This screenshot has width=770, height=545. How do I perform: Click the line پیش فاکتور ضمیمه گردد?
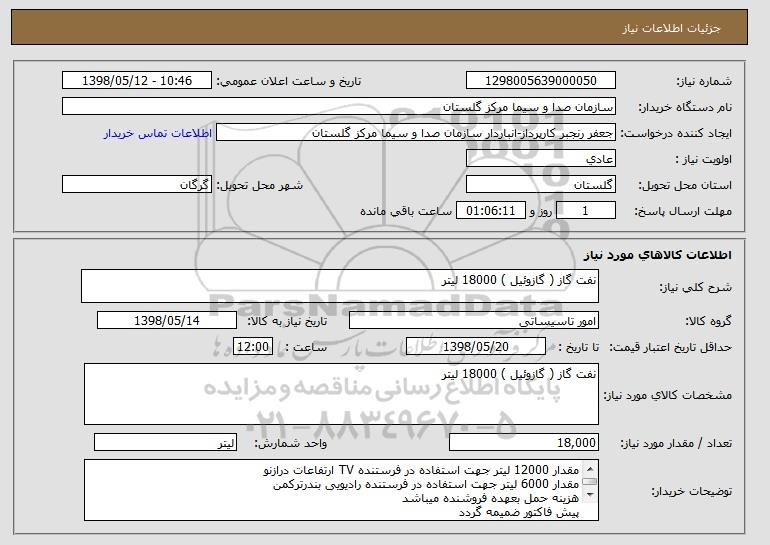519,513
